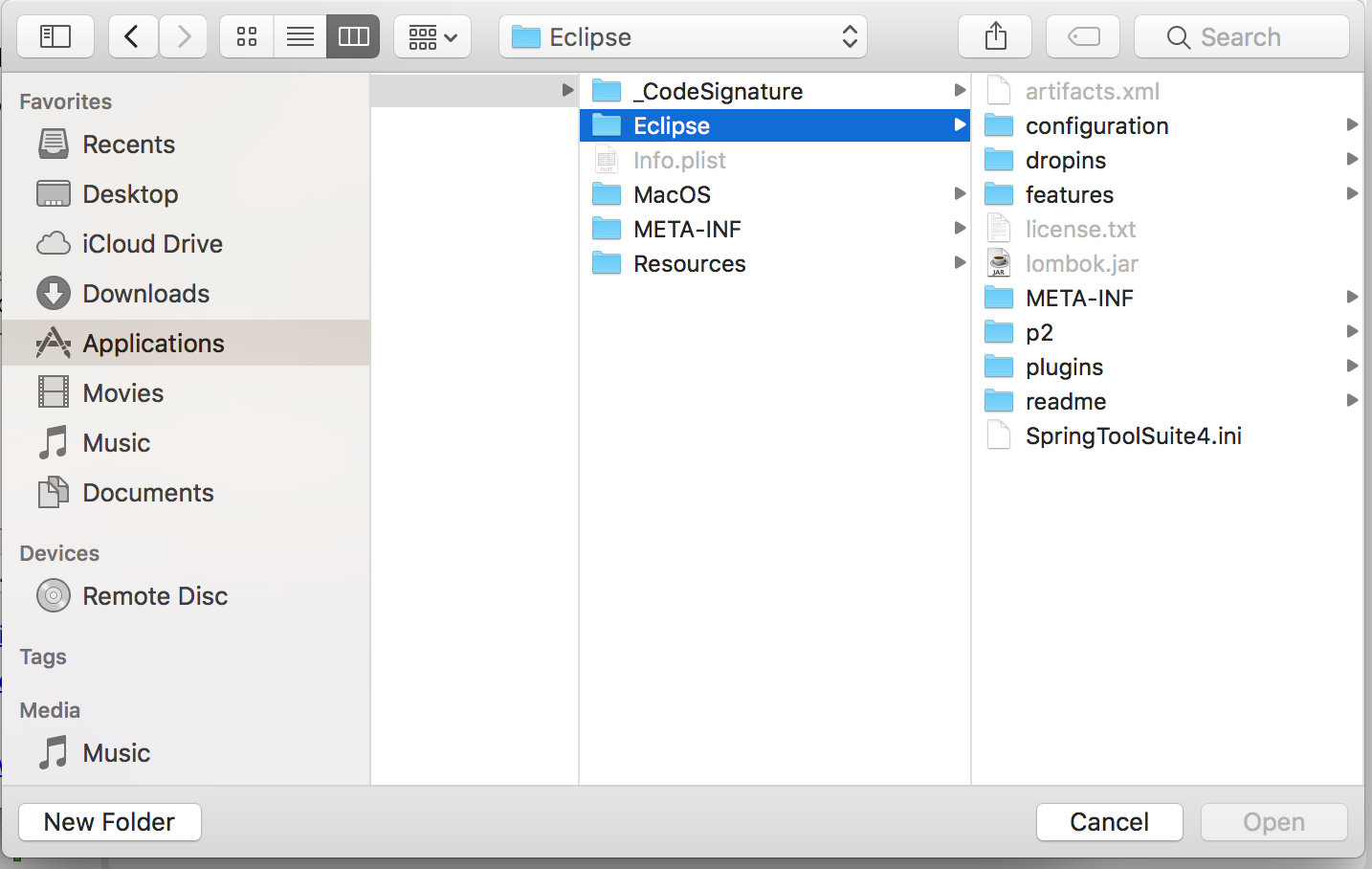Click the Media section Music icon
Viewport: 1372px width, 869px height.
click(x=54, y=752)
